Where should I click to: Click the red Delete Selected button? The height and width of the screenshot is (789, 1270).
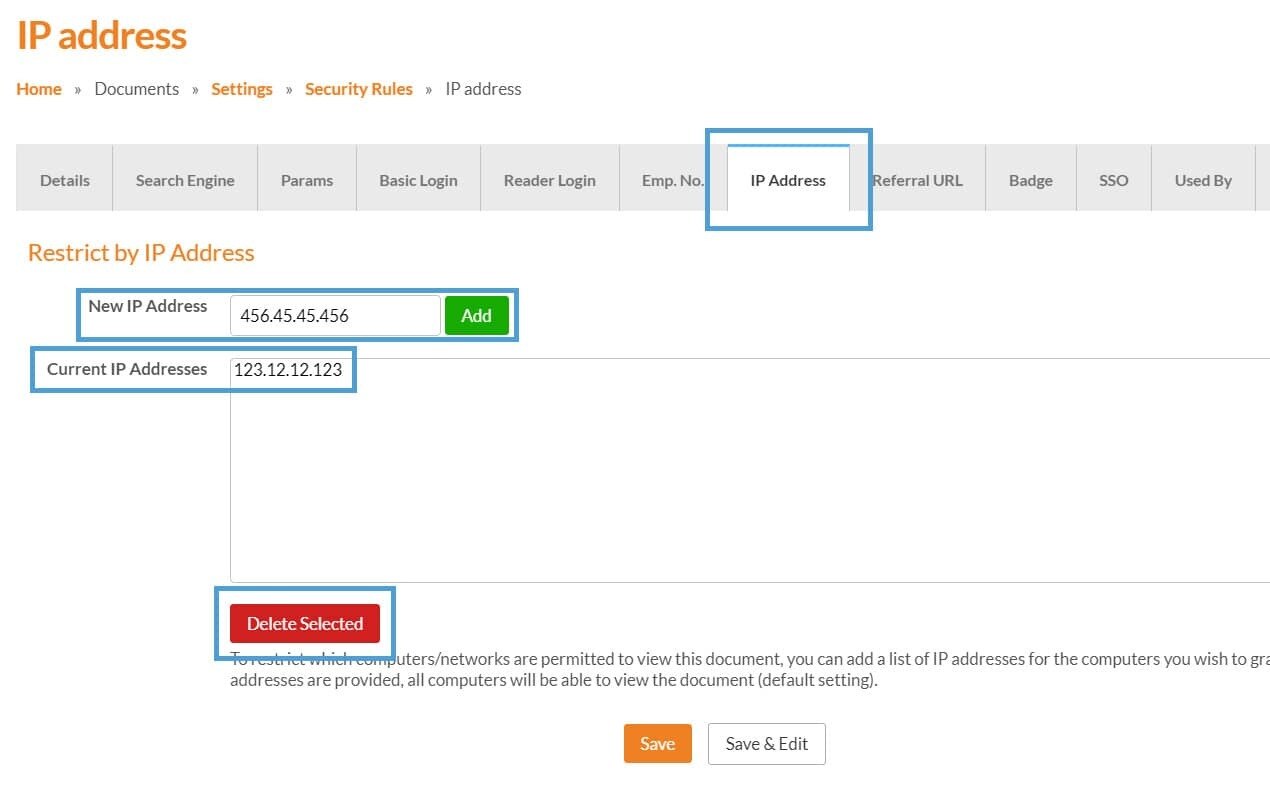[x=305, y=624]
